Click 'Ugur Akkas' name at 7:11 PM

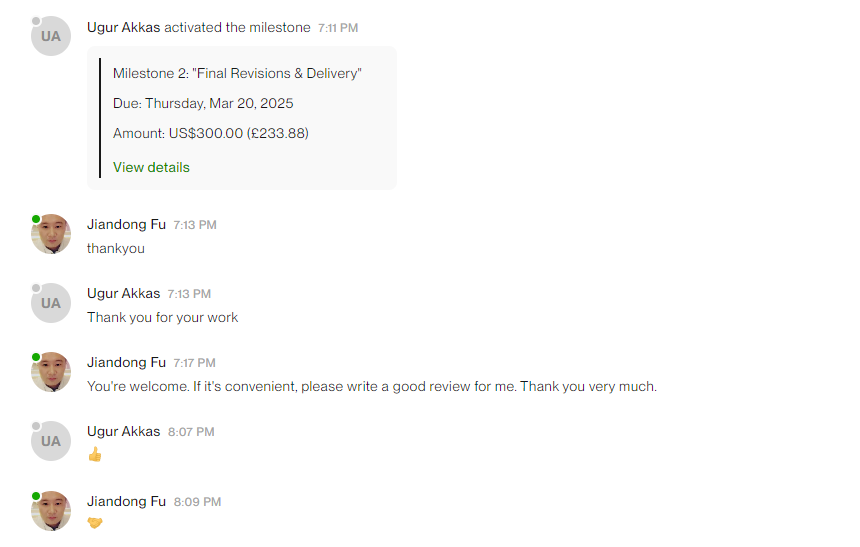(123, 27)
